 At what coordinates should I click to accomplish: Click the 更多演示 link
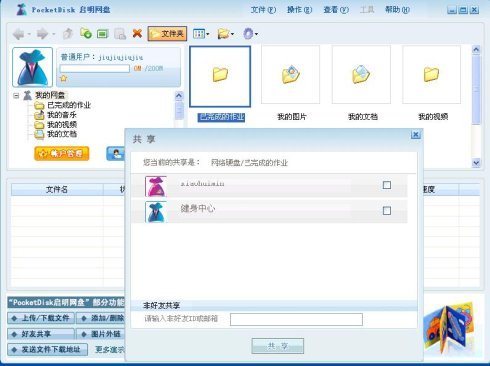110,349
